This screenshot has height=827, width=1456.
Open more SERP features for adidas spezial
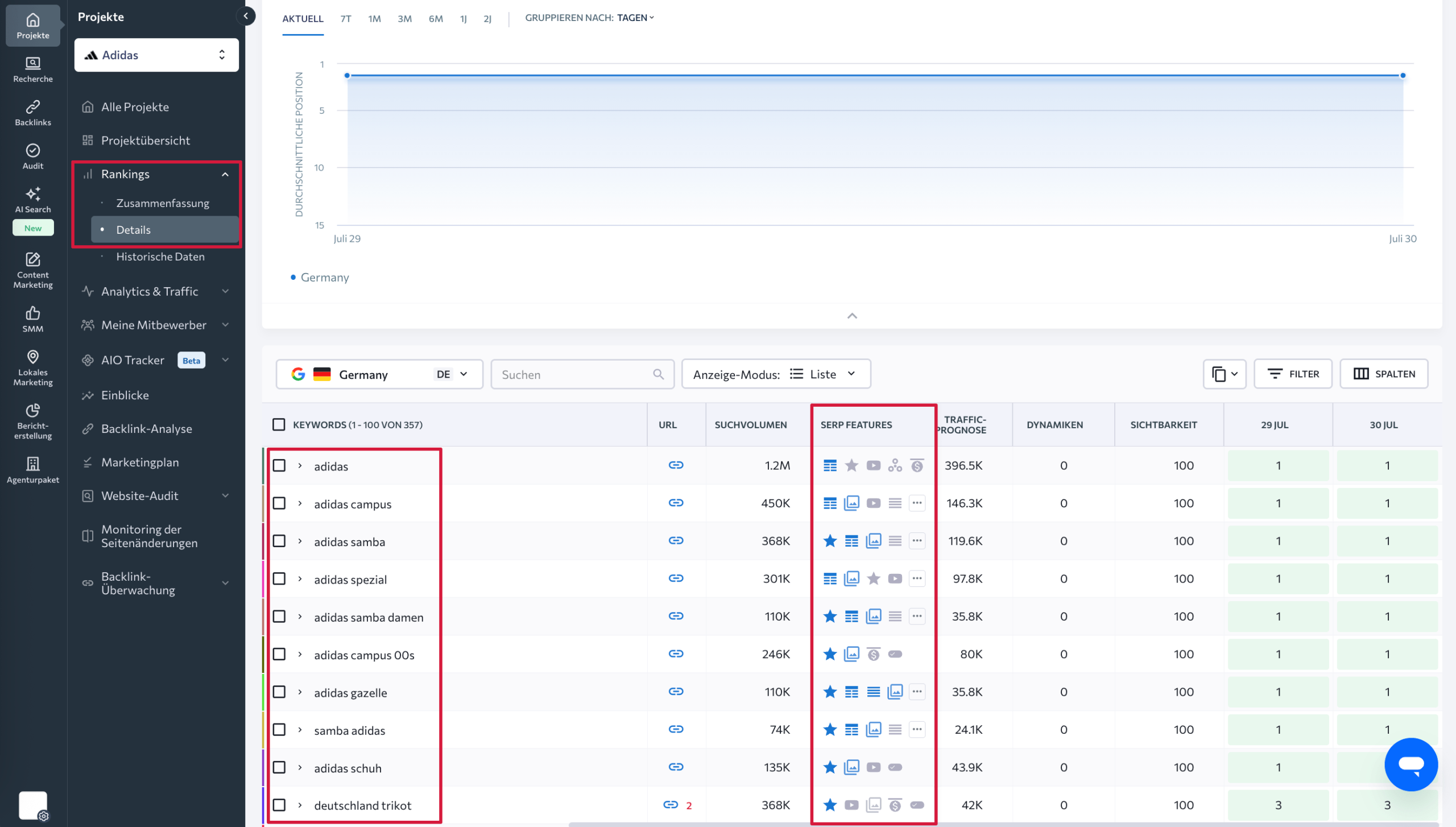point(917,578)
